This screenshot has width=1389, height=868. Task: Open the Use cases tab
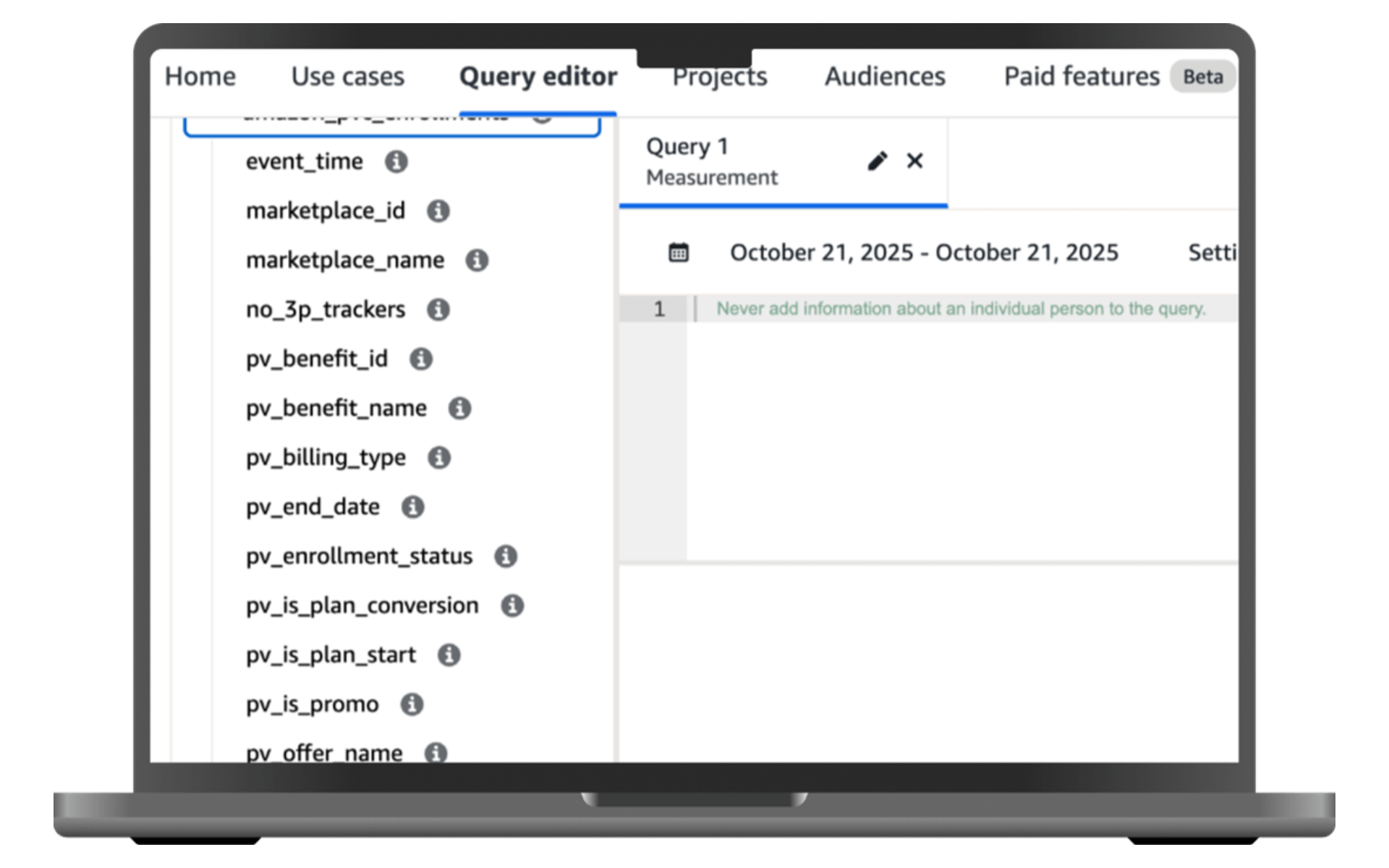pyautogui.click(x=347, y=77)
